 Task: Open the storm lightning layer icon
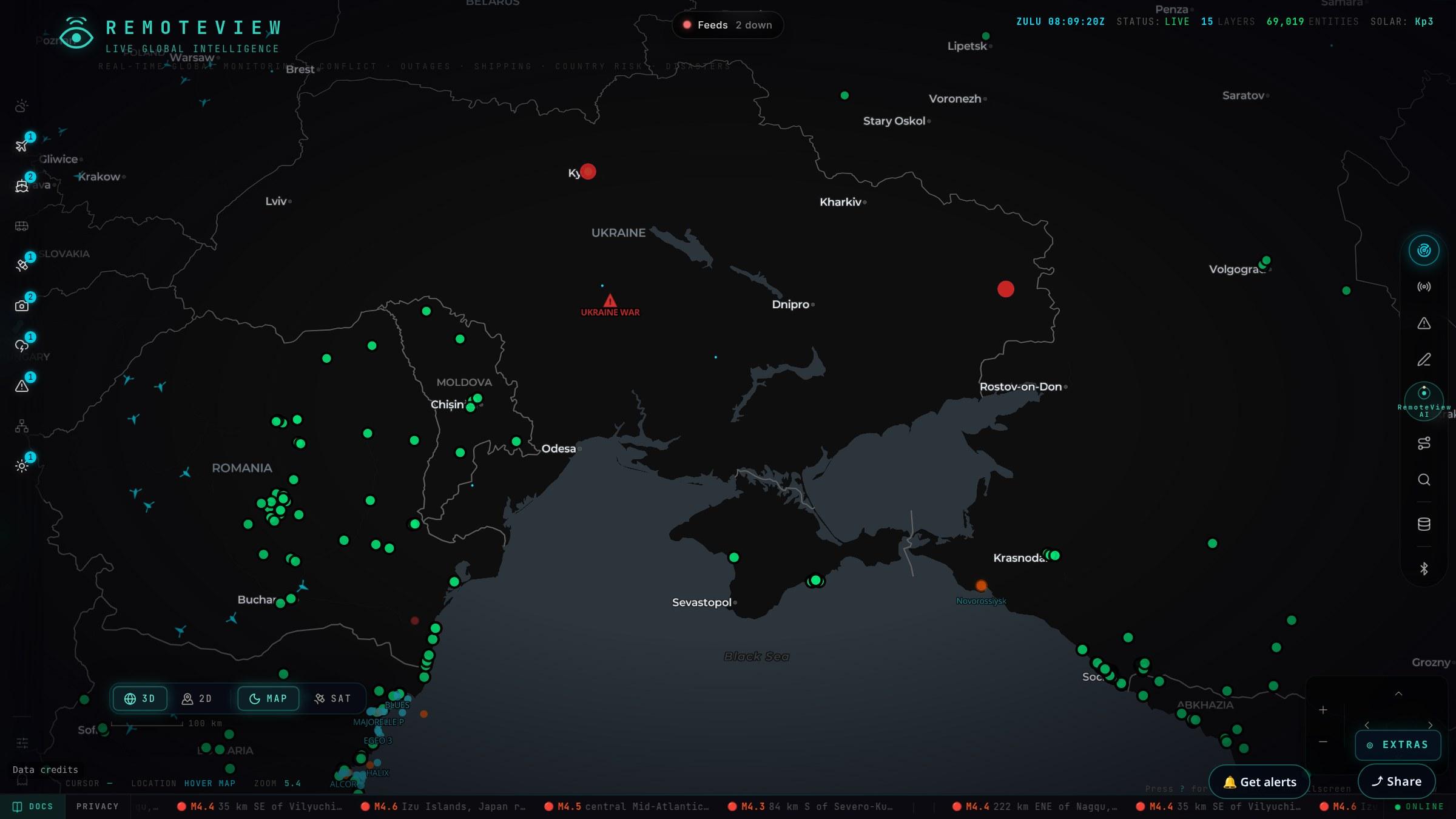pyautogui.click(x=22, y=346)
